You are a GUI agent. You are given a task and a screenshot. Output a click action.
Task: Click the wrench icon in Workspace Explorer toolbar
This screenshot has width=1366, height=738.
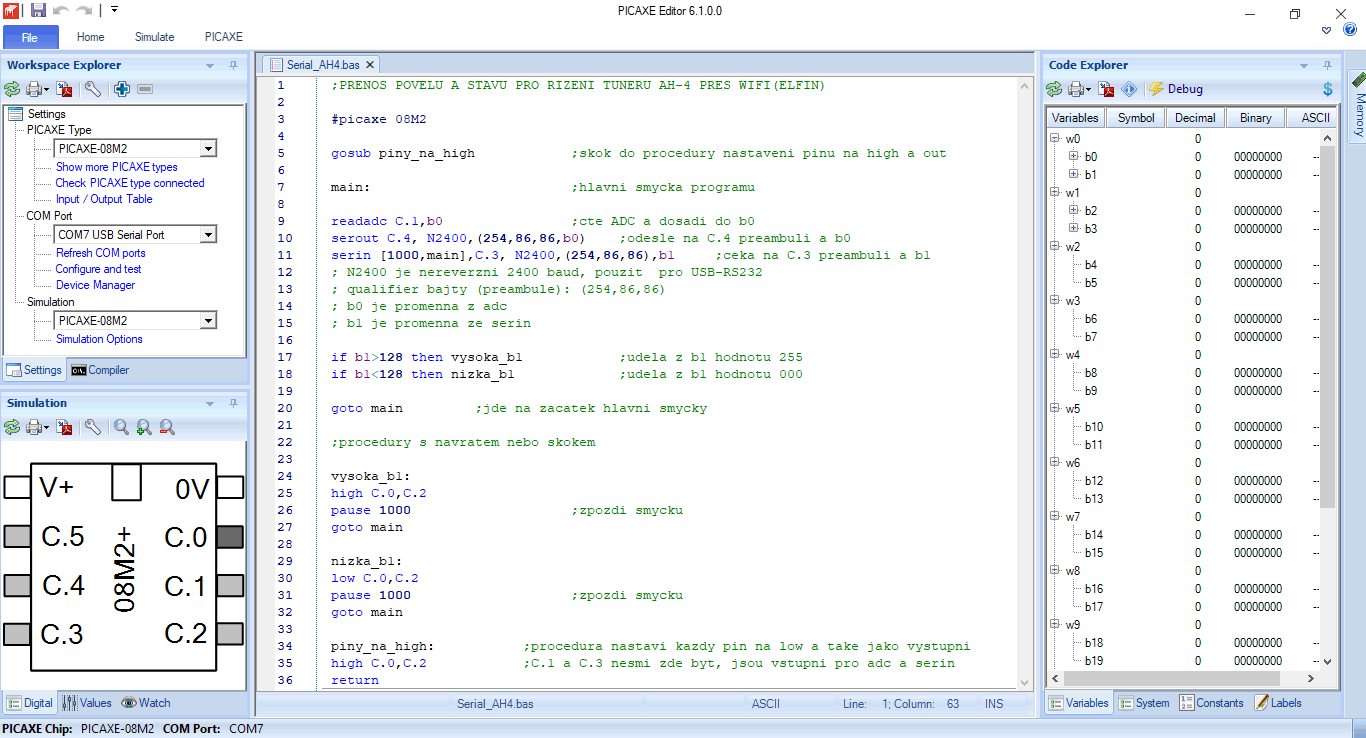[x=92, y=89]
